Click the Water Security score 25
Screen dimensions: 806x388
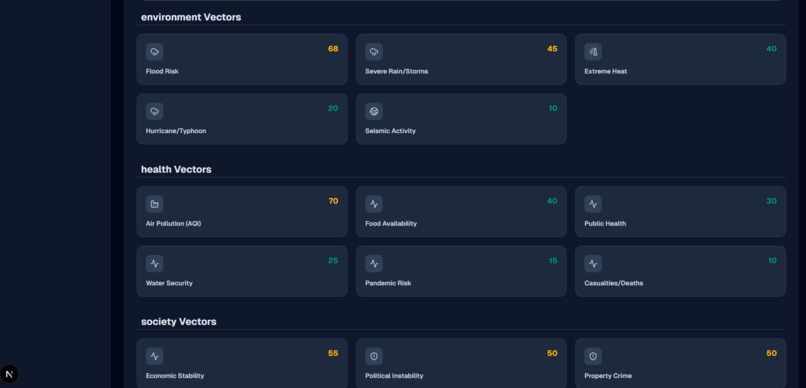tap(333, 261)
